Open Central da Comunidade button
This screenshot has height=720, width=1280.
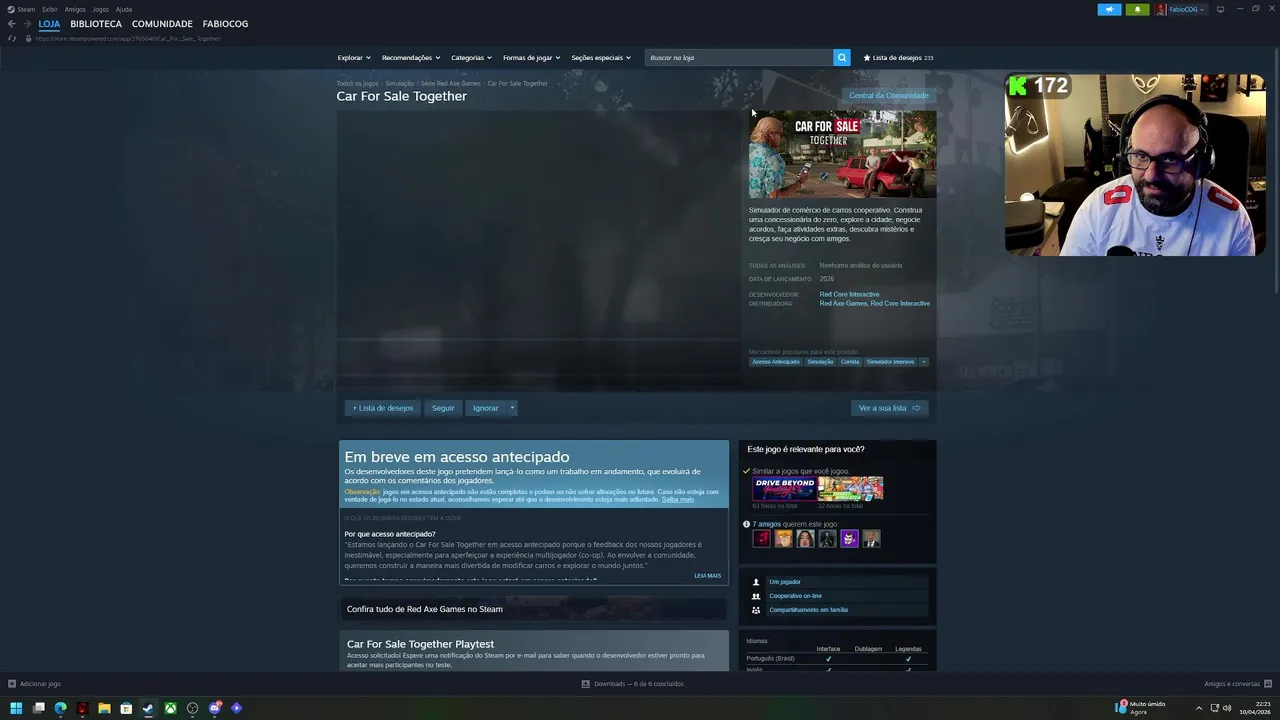point(889,96)
